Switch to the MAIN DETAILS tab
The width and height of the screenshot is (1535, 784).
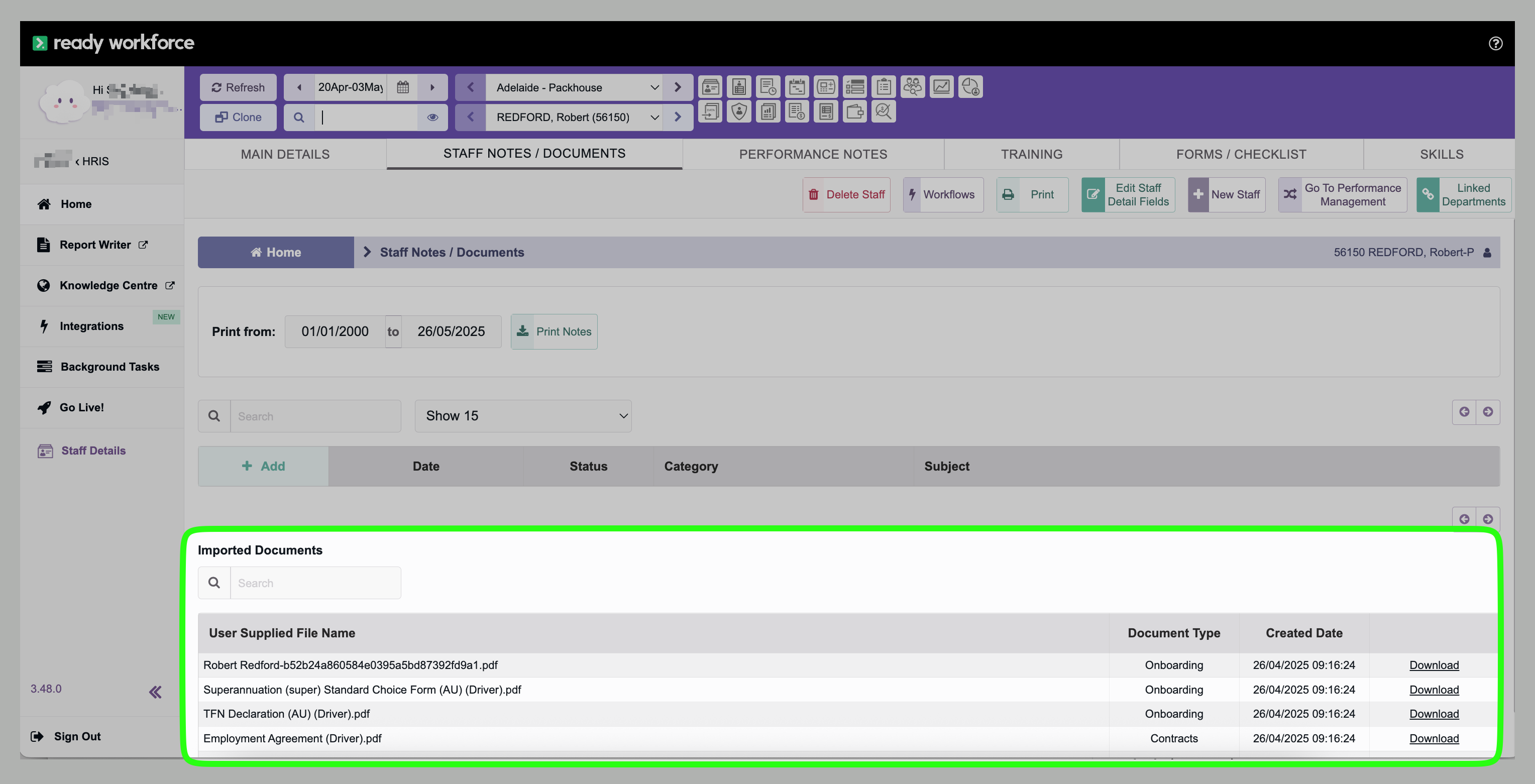(x=285, y=154)
